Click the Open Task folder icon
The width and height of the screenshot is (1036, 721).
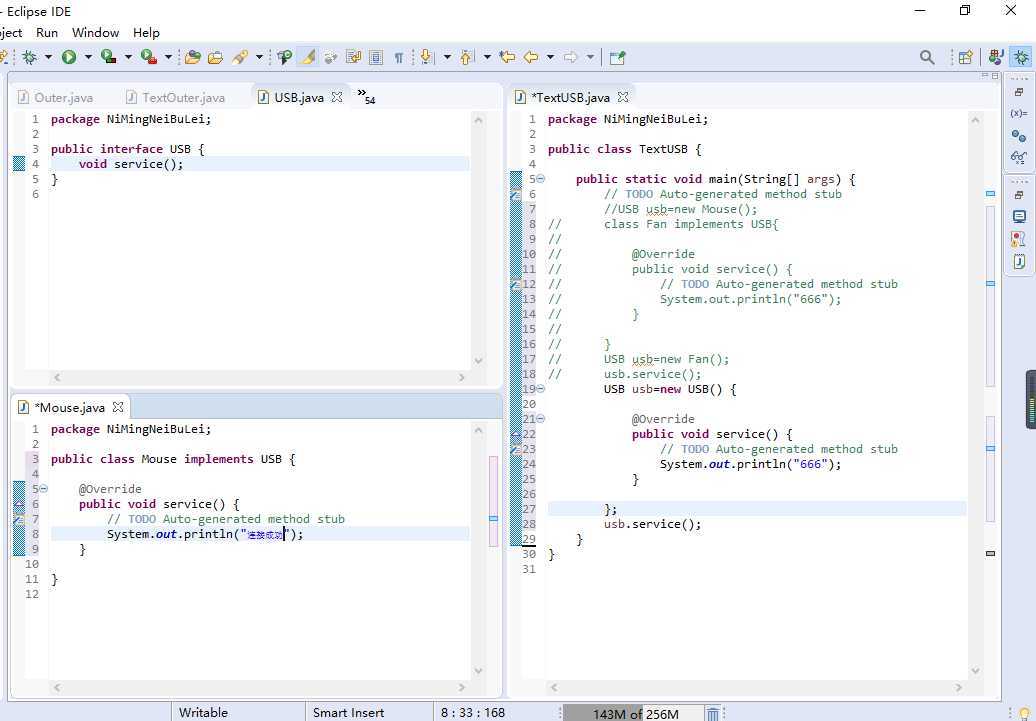pos(215,57)
